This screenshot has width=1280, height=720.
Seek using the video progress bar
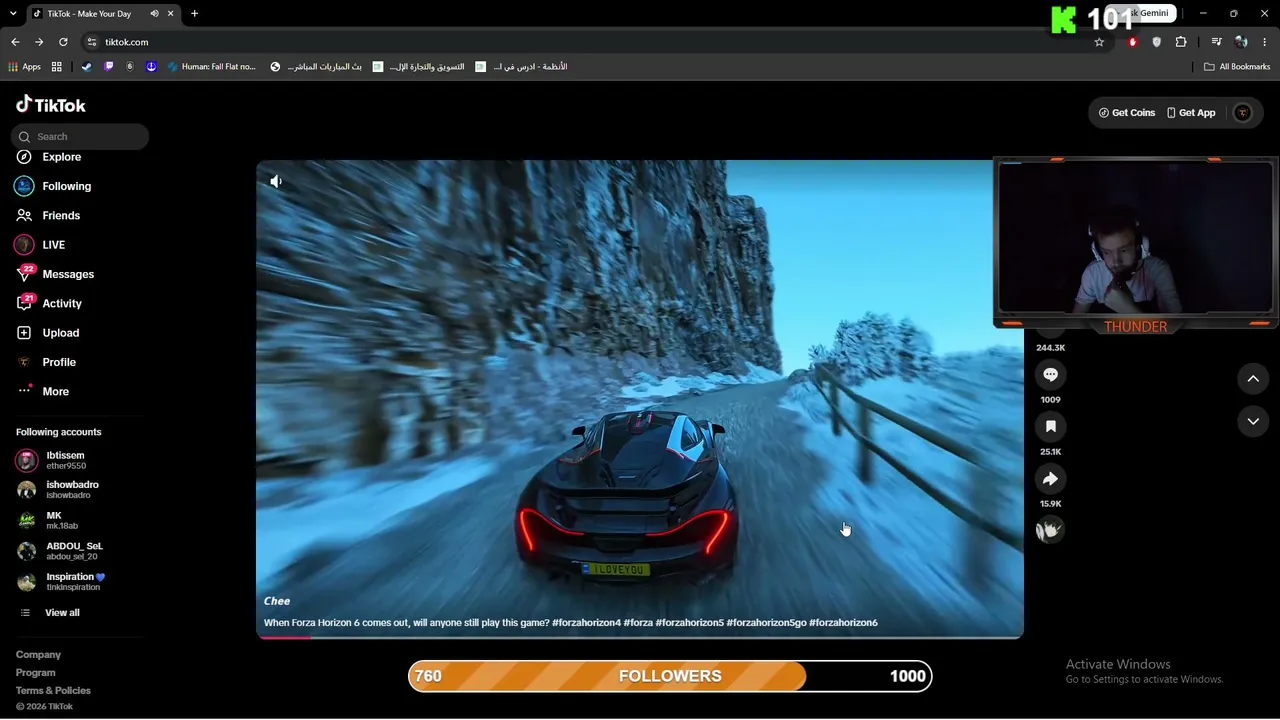[640, 637]
